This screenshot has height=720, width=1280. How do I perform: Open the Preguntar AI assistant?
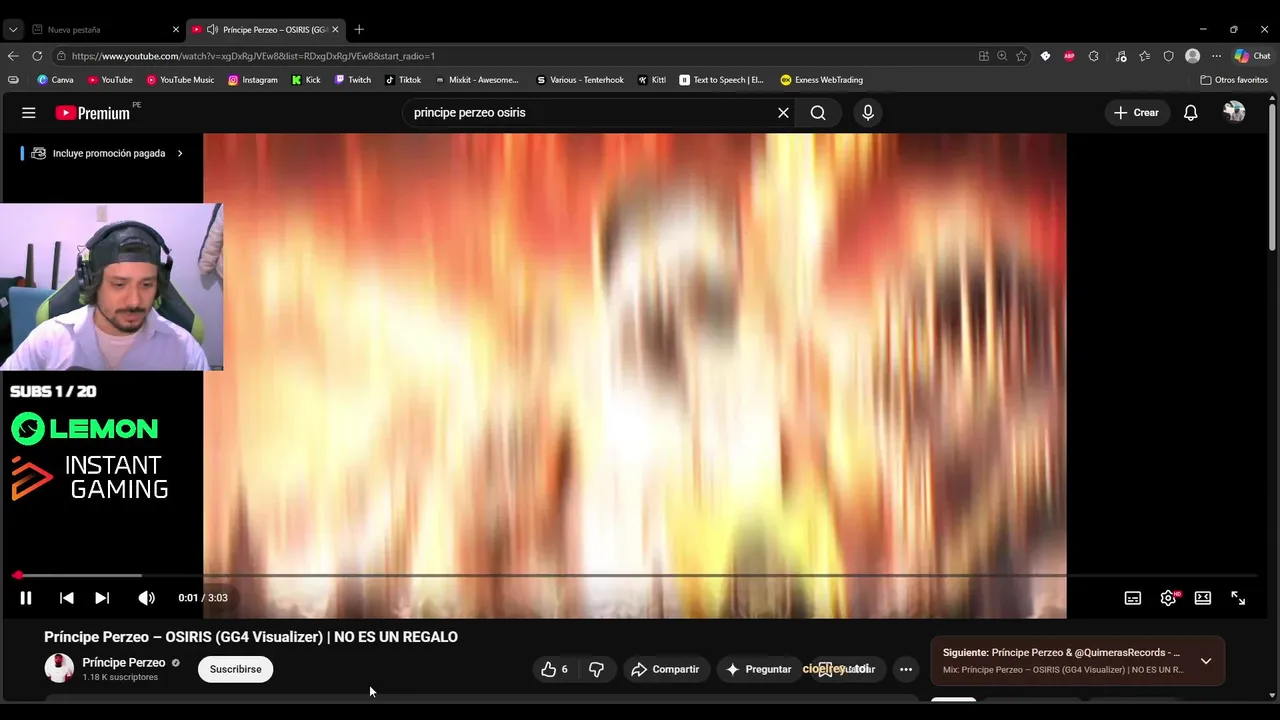[758, 669]
